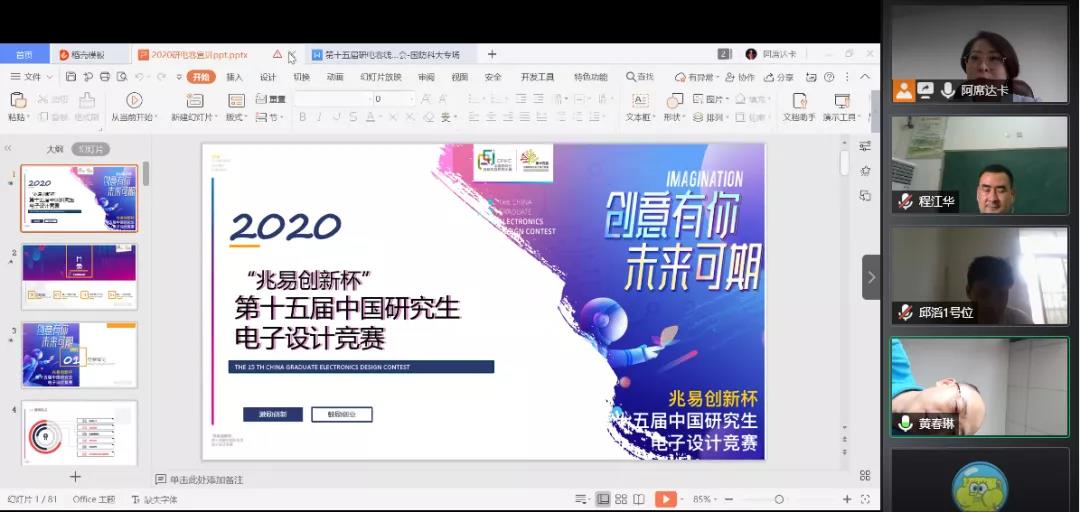Image resolution: width=1080 pixels, height=512 pixels.
Task: Toggle Strikethrough formatting
Action: [x=353, y=118]
